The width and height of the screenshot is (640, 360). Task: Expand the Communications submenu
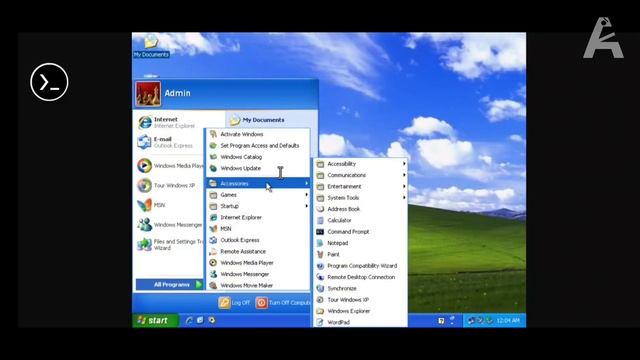coord(361,175)
